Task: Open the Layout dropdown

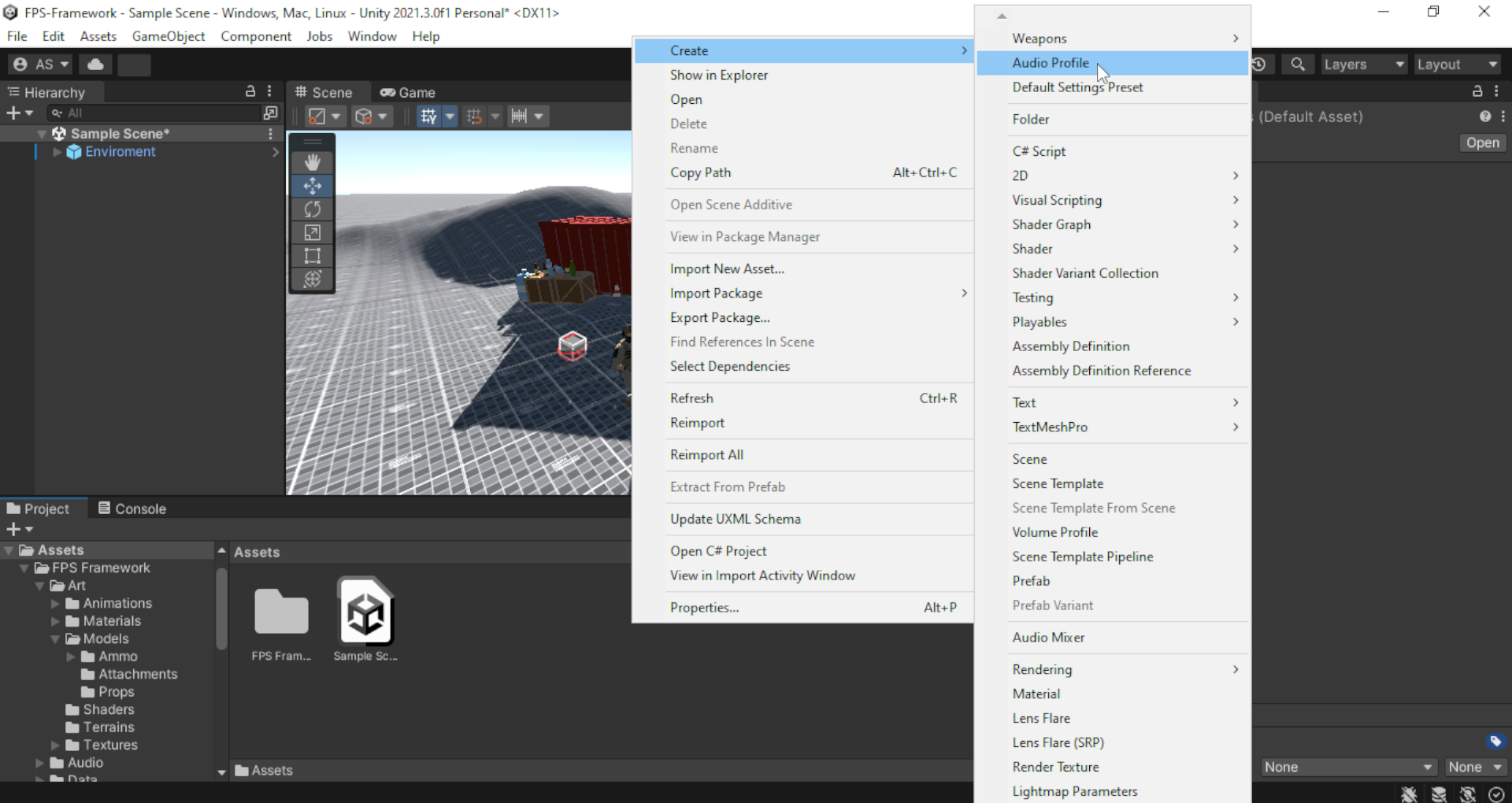Action: [1457, 65]
